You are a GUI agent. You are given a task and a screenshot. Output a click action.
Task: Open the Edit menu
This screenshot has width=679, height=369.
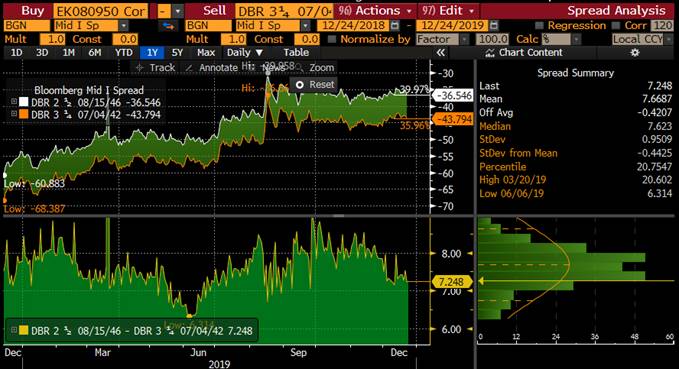[x=449, y=11]
